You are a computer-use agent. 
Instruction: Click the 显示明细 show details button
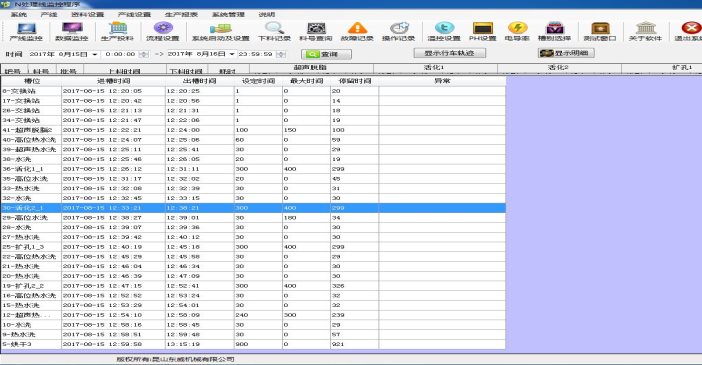(x=566, y=53)
